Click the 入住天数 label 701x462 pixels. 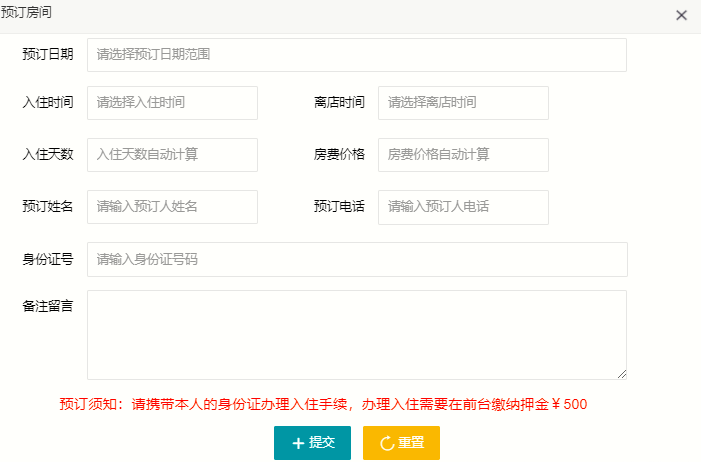coord(48,154)
